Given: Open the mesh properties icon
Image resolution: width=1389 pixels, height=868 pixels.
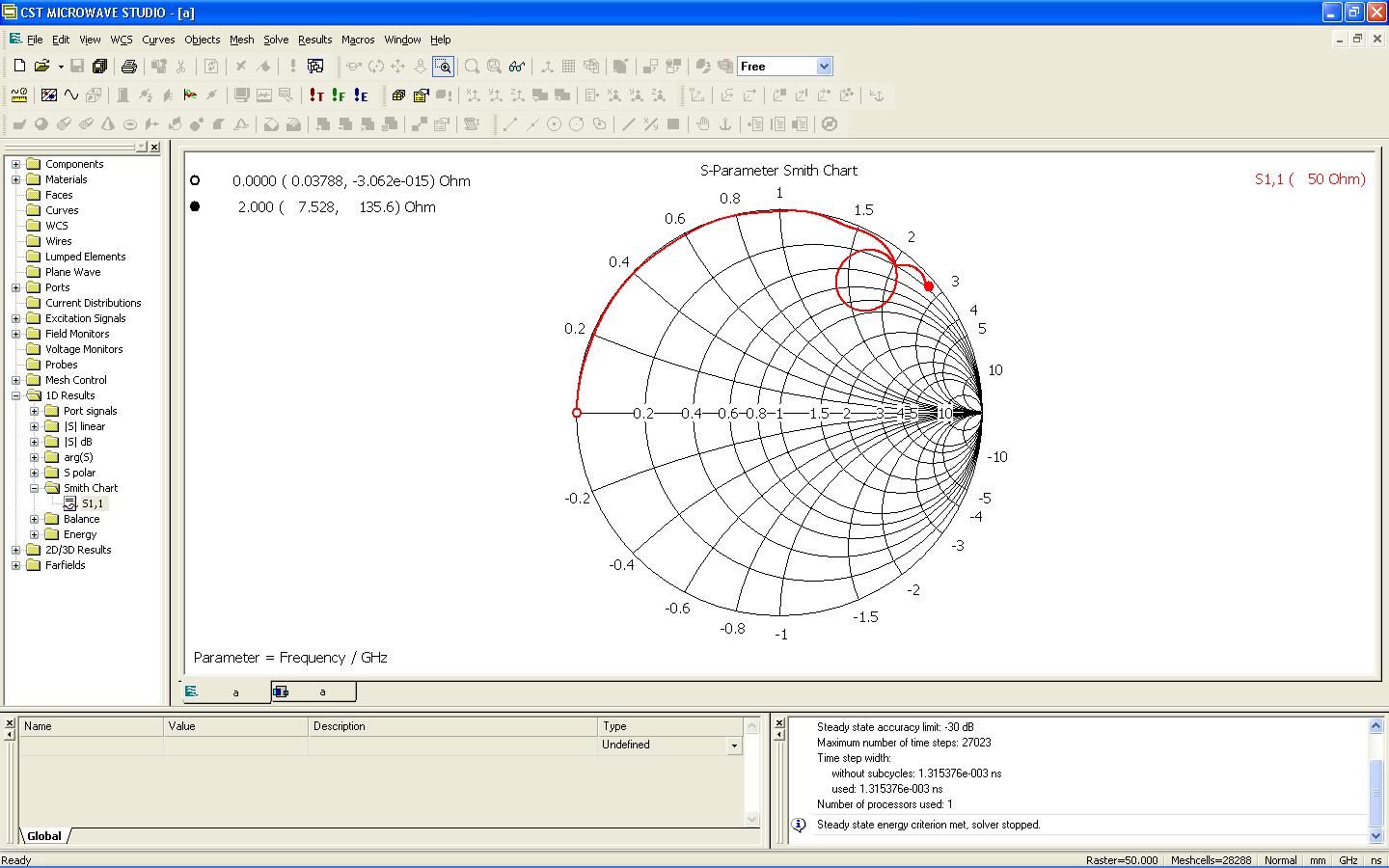Looking at the screenshot, I should point(421,95).
